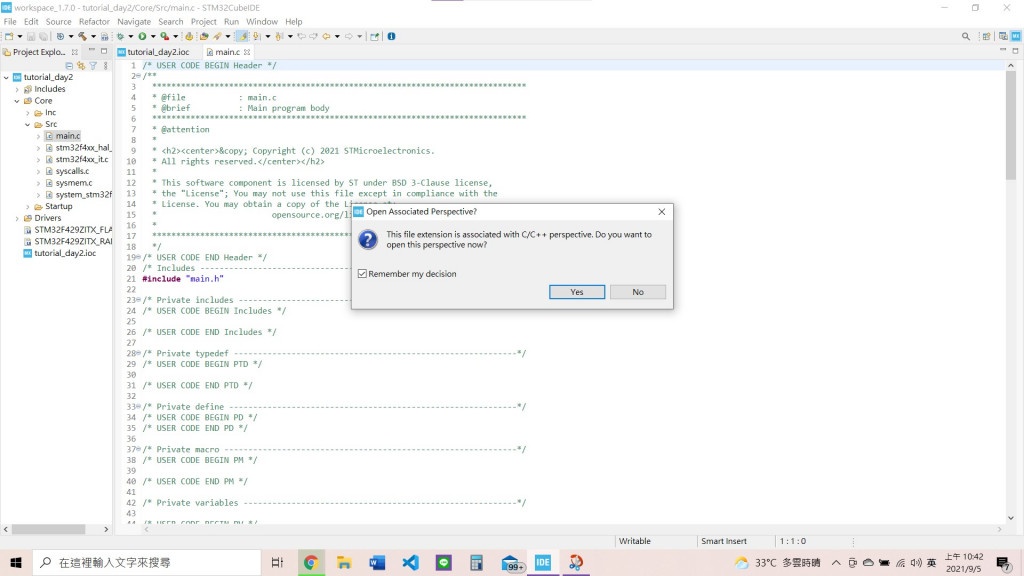Click Yes to open the perspective
Screen dimensions: 1024x576
[577, 292]
